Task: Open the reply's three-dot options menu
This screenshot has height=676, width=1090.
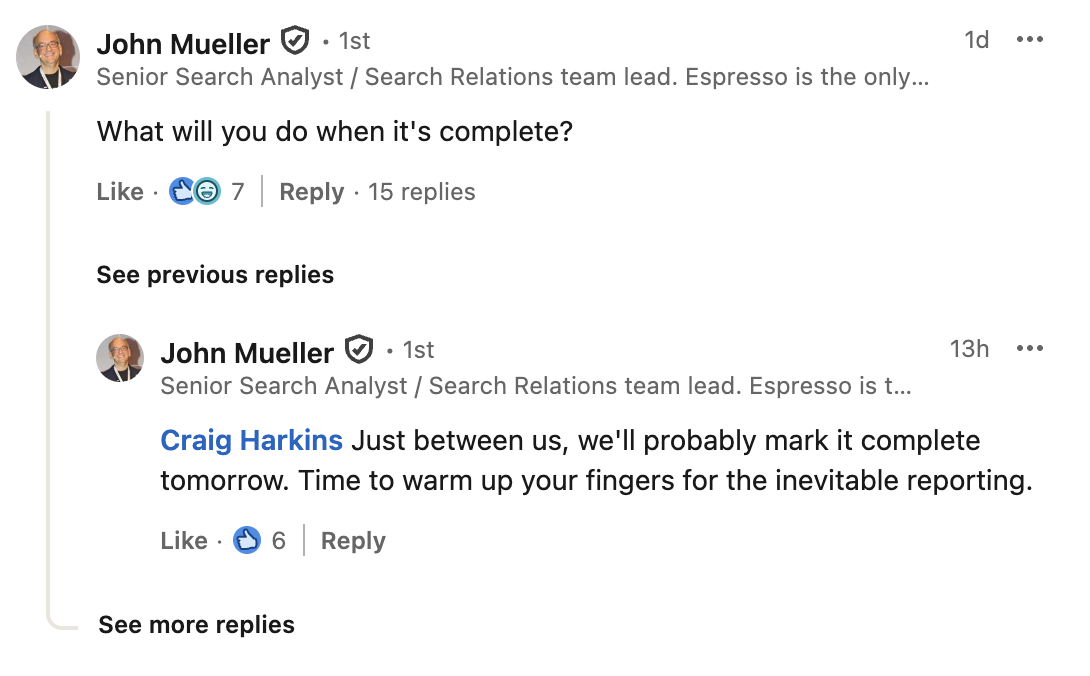Action: click(1029, 349)
